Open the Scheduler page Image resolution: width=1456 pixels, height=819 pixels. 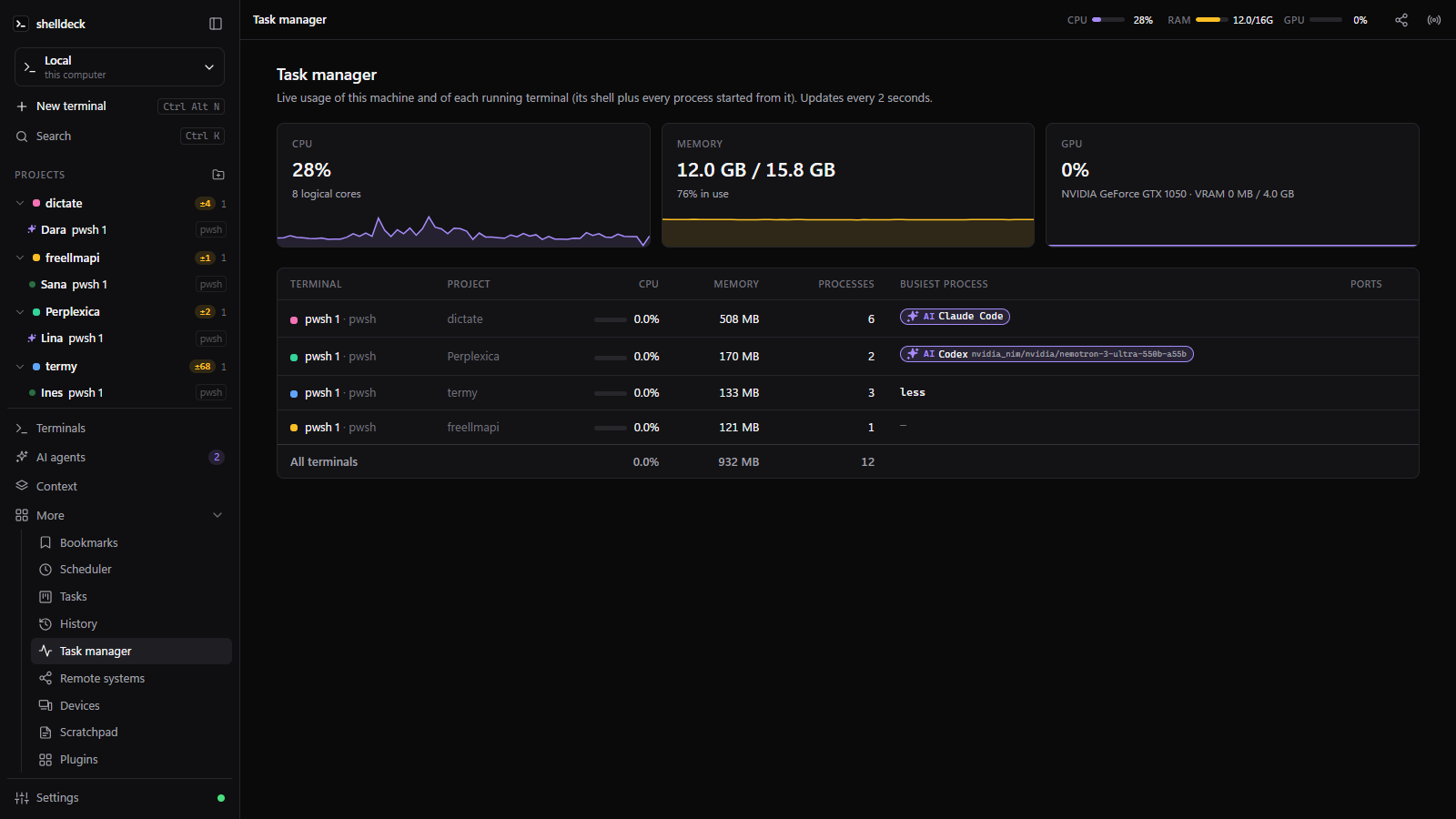click(131, 570)
